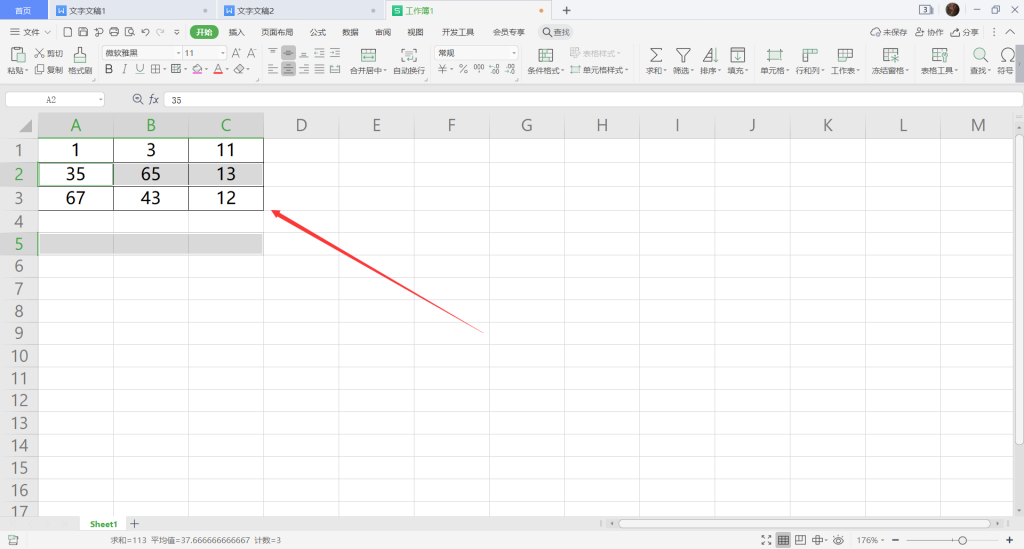Click the percent style button

pos(463,69)
